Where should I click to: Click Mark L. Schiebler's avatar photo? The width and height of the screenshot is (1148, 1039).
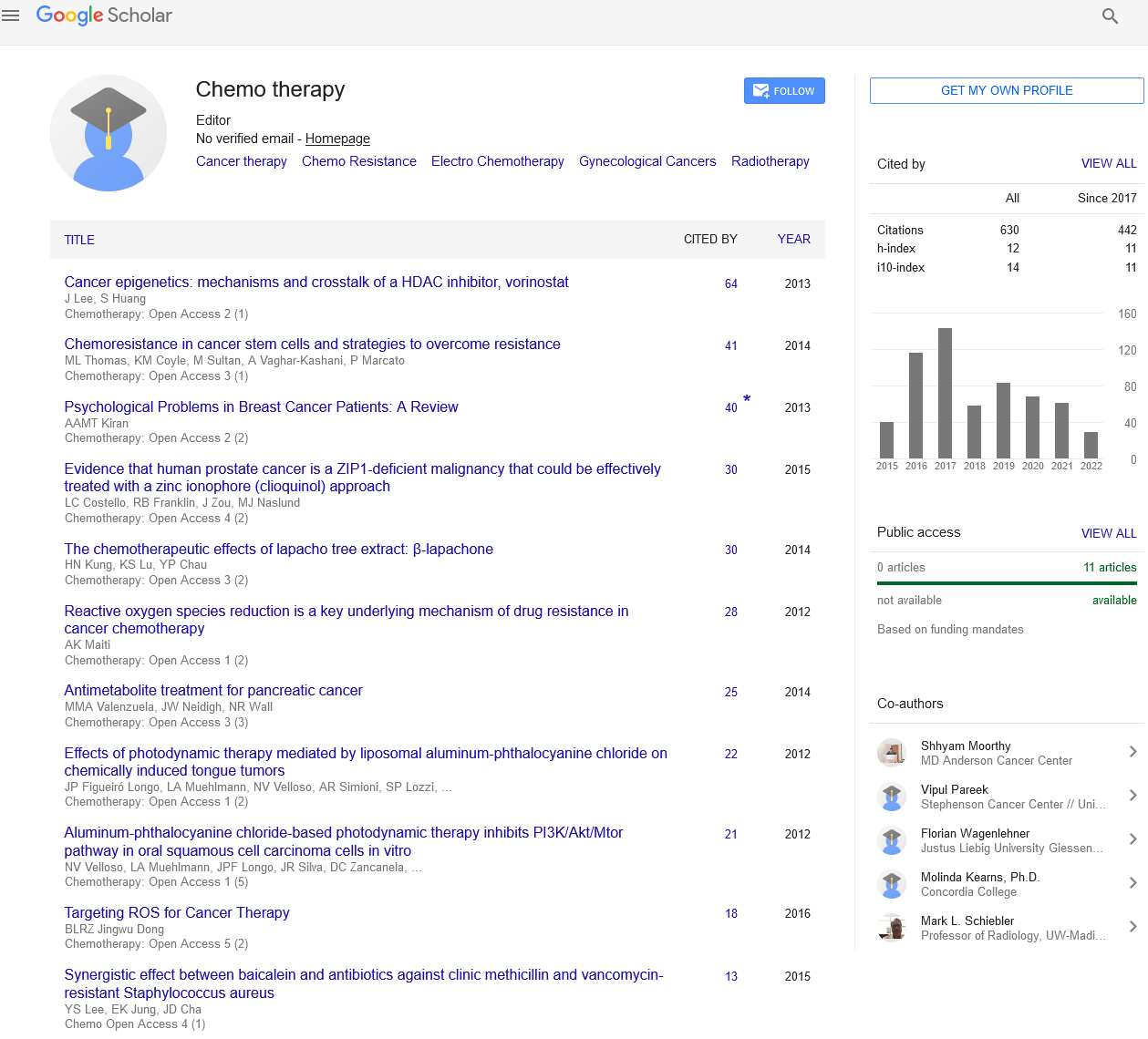pos(891,928)
